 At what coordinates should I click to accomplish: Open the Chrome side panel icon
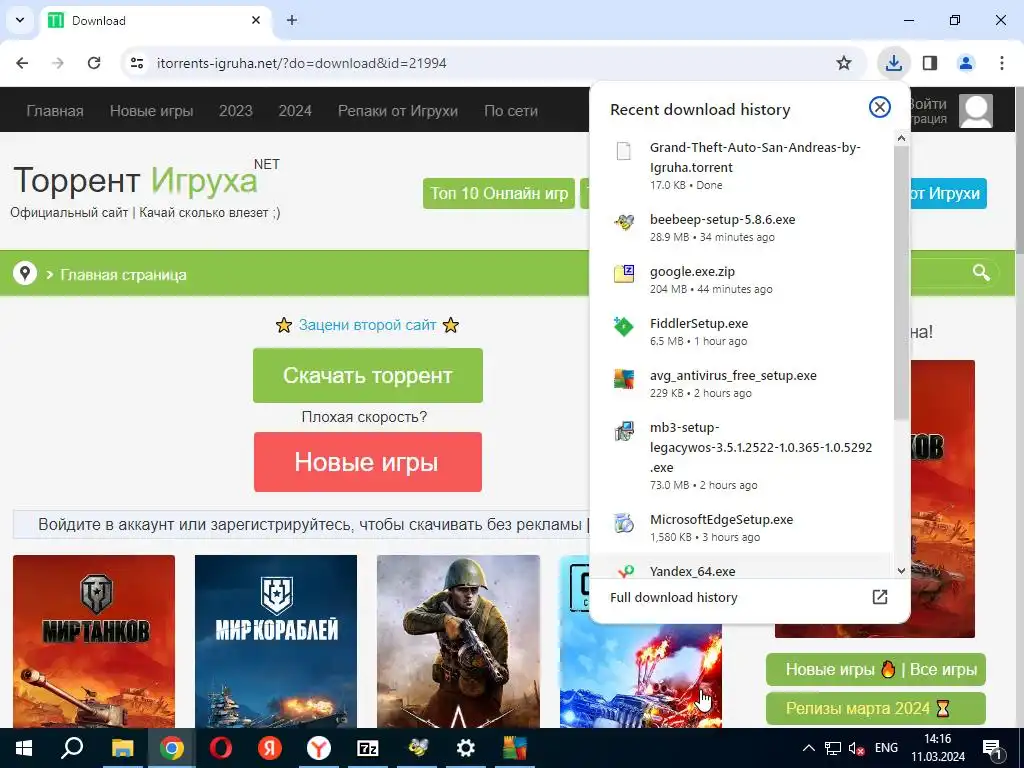pyautogui.click(x=930, y=63)
